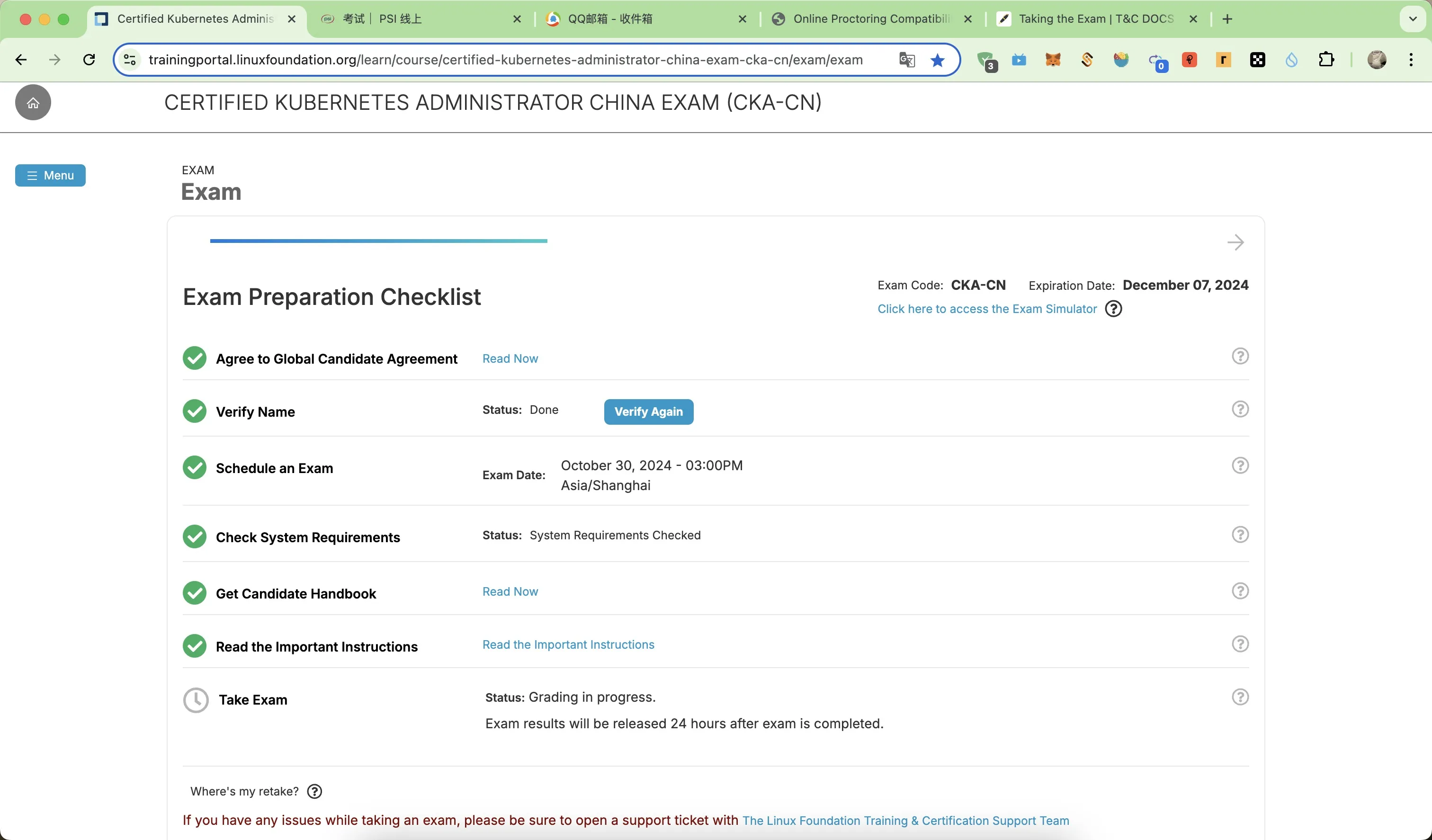This screenshot has width=1432, height=840.
Task: Bookmark the page with the star icon
Action: coord(938,60)
